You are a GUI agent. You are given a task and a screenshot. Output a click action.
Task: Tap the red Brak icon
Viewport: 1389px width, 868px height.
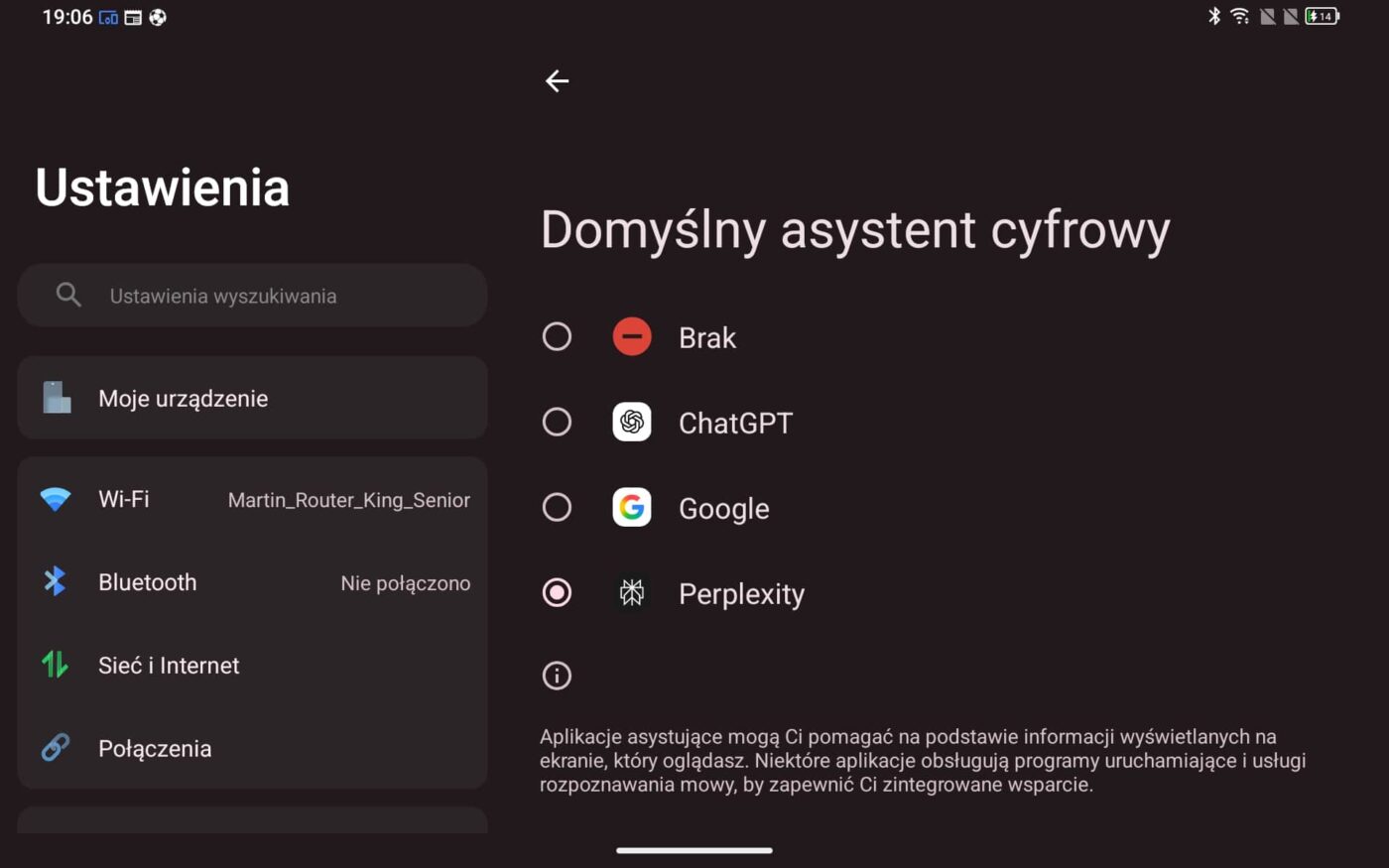632,336
